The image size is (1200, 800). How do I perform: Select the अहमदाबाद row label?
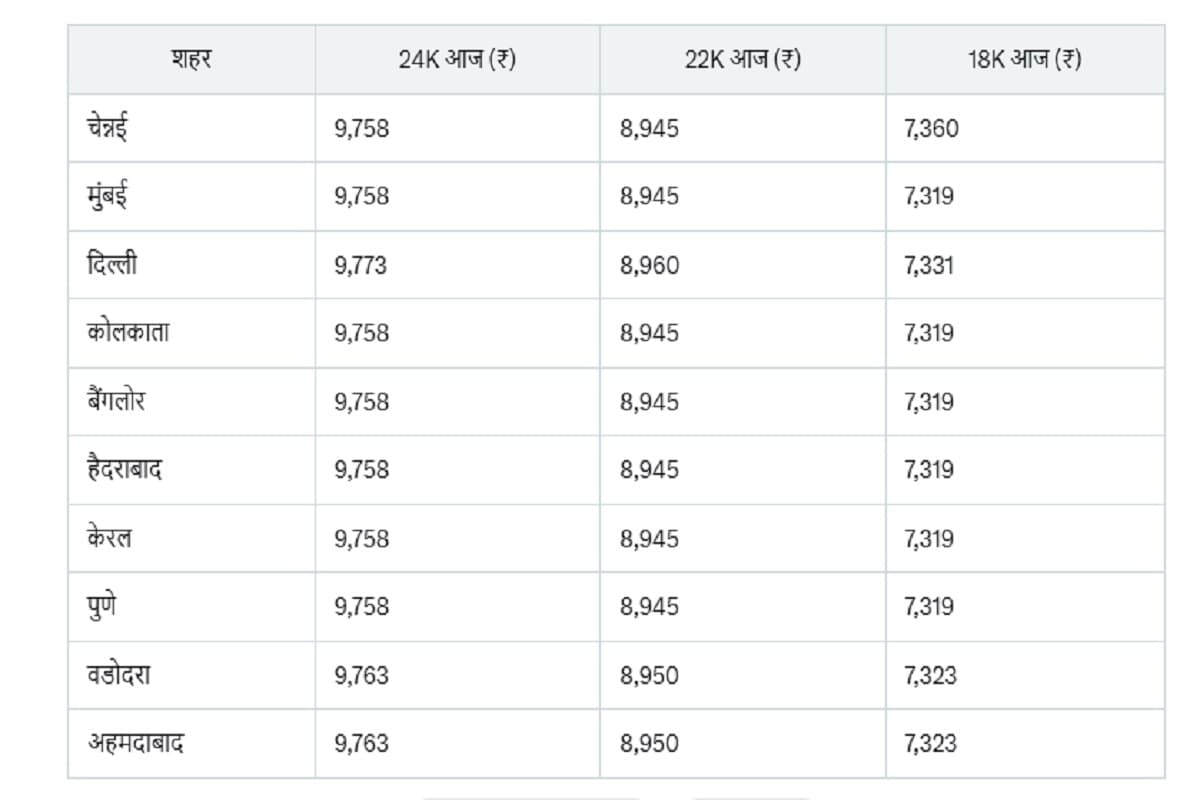[x=135, y=744]
